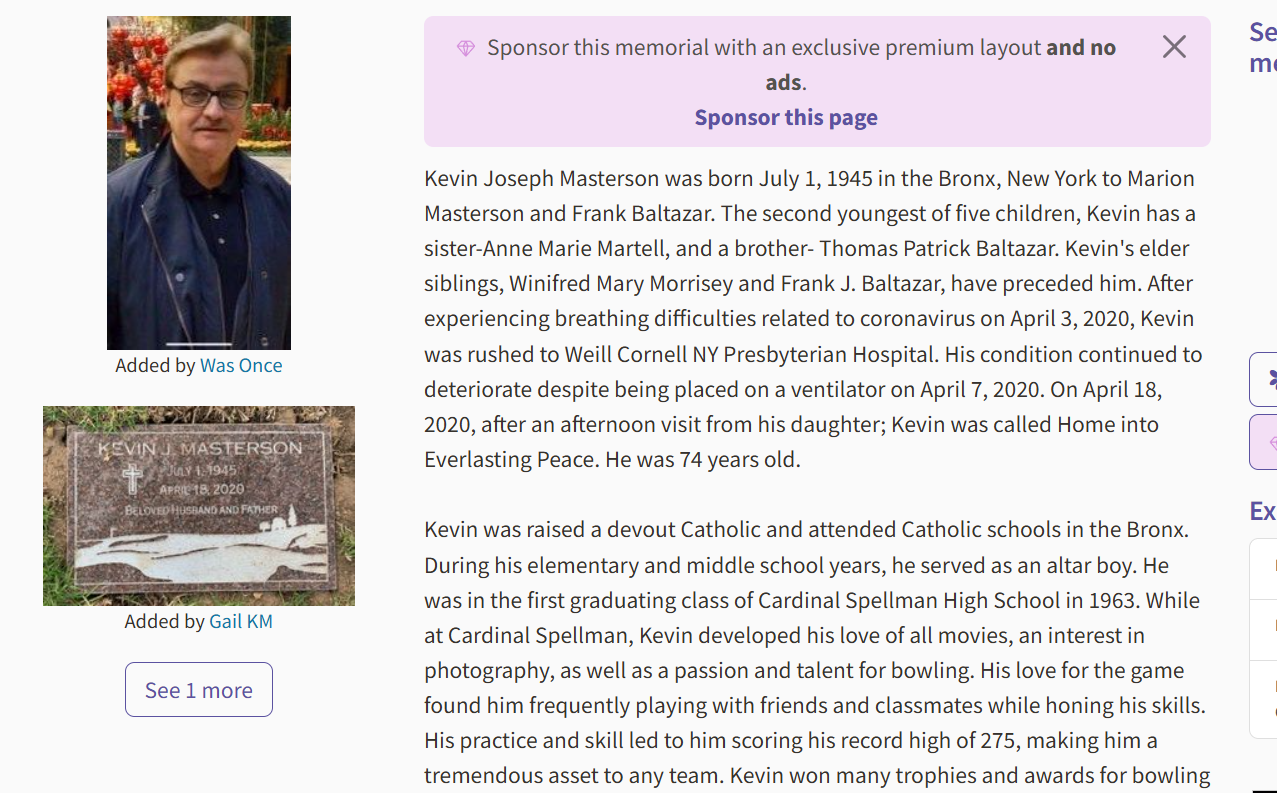
Task: Click the bold "and no ads" banner text
Action: tap(1080, 48)
